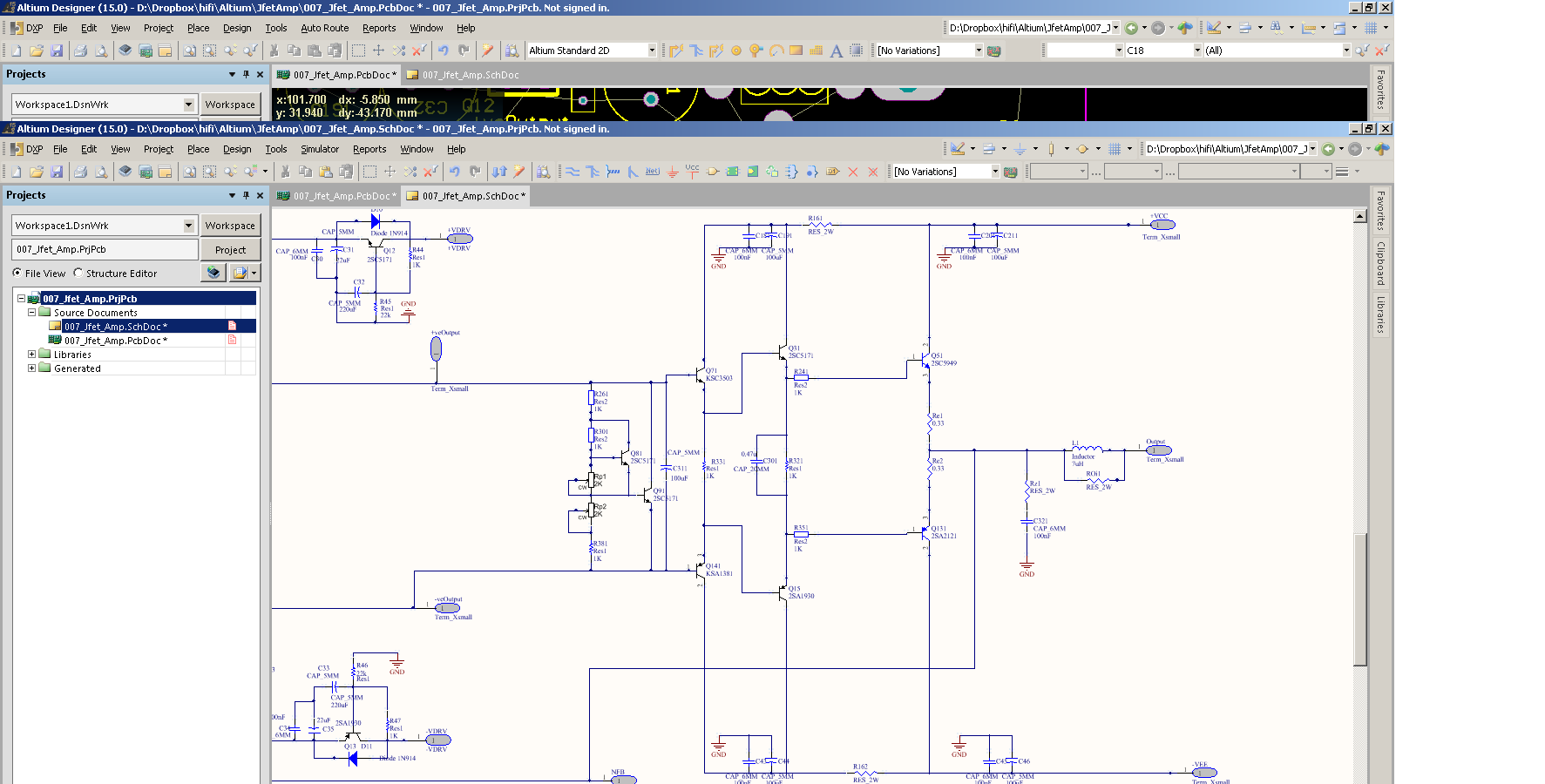This screenshot has width=1545, height=784.
Task: Click the lower Workspace button
Action: (x=230, y=226)
